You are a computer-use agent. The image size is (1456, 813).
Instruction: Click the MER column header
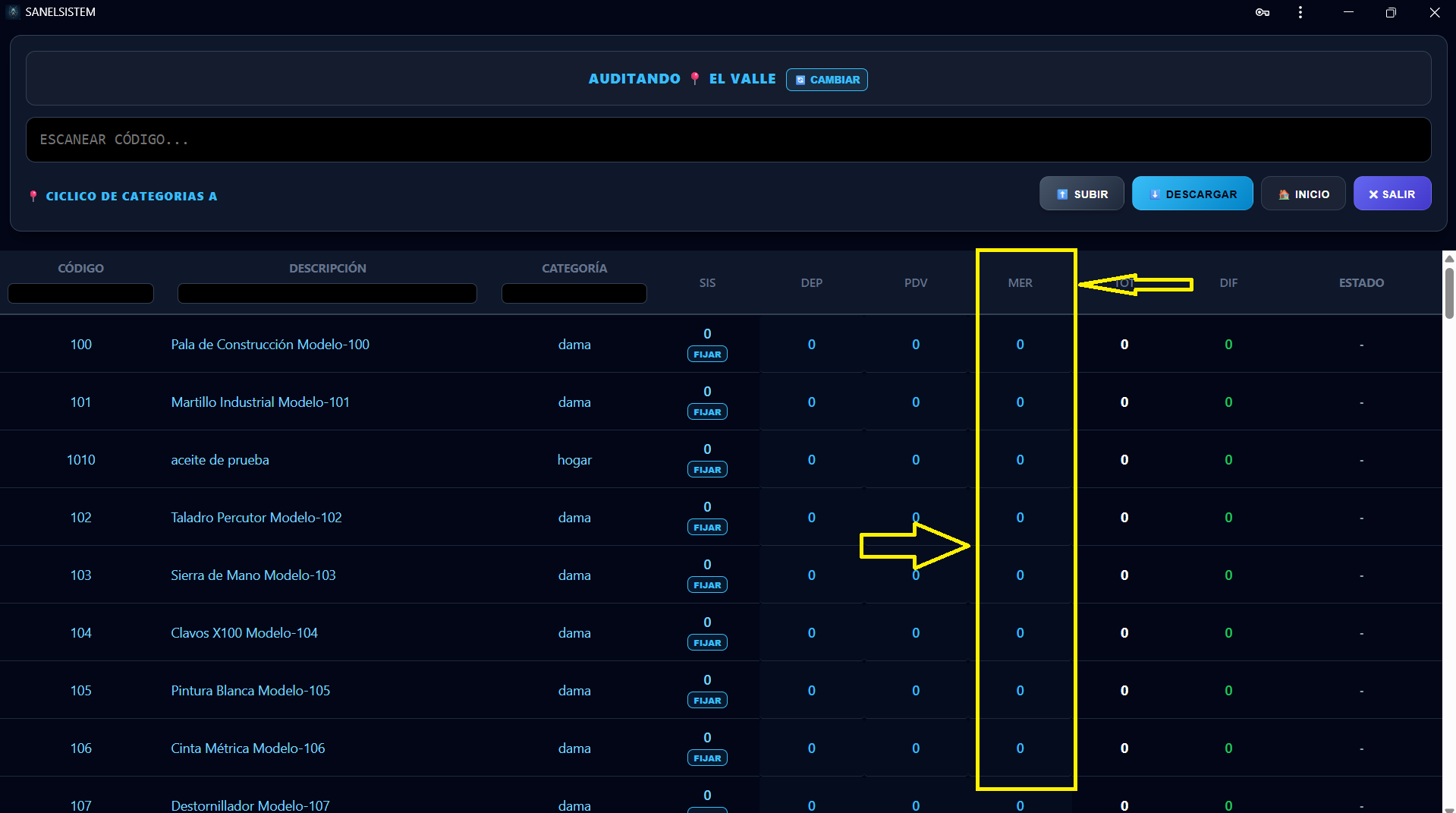1020,283
